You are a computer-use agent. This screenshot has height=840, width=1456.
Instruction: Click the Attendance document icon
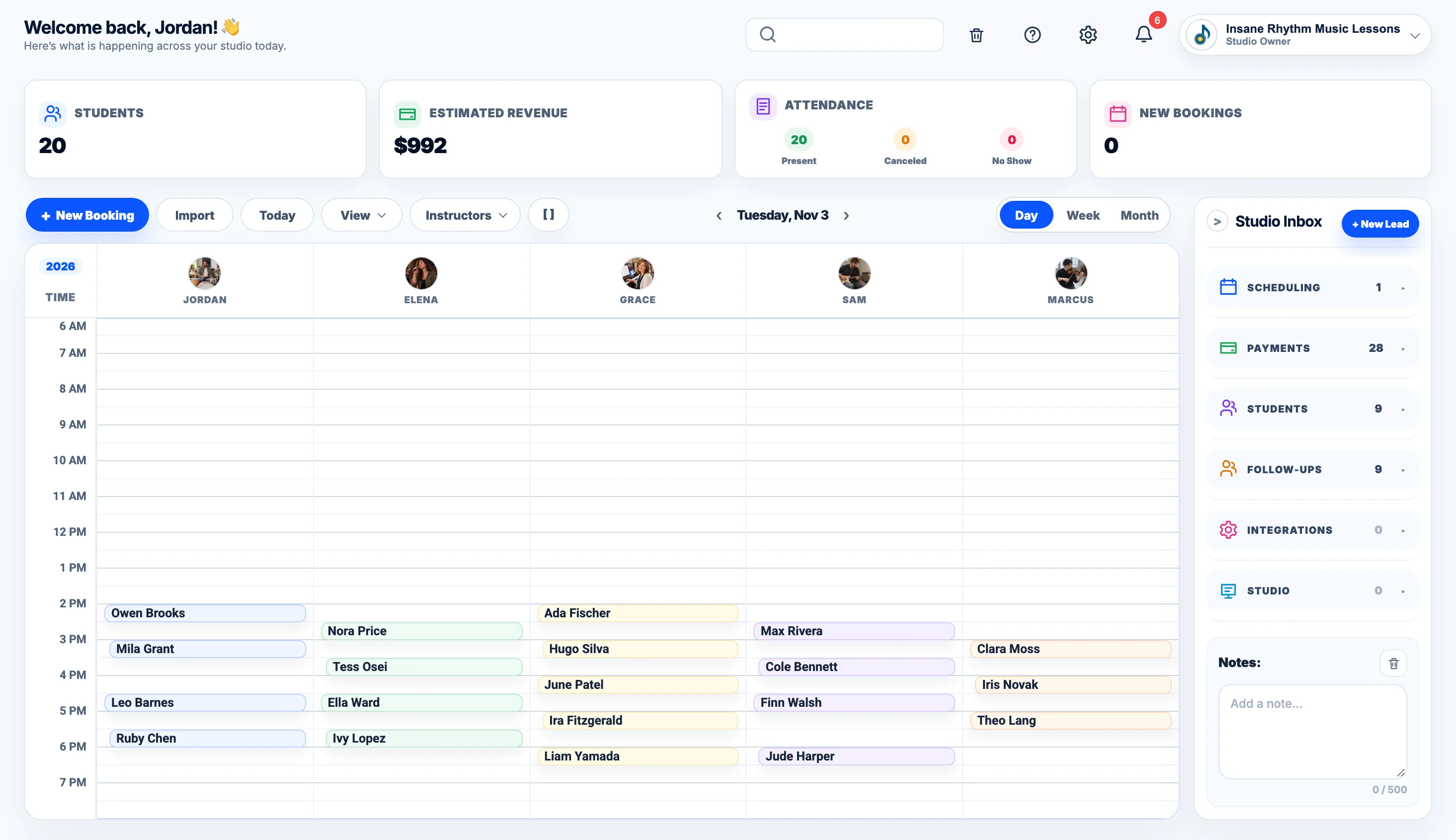click(x=763, y=106)
